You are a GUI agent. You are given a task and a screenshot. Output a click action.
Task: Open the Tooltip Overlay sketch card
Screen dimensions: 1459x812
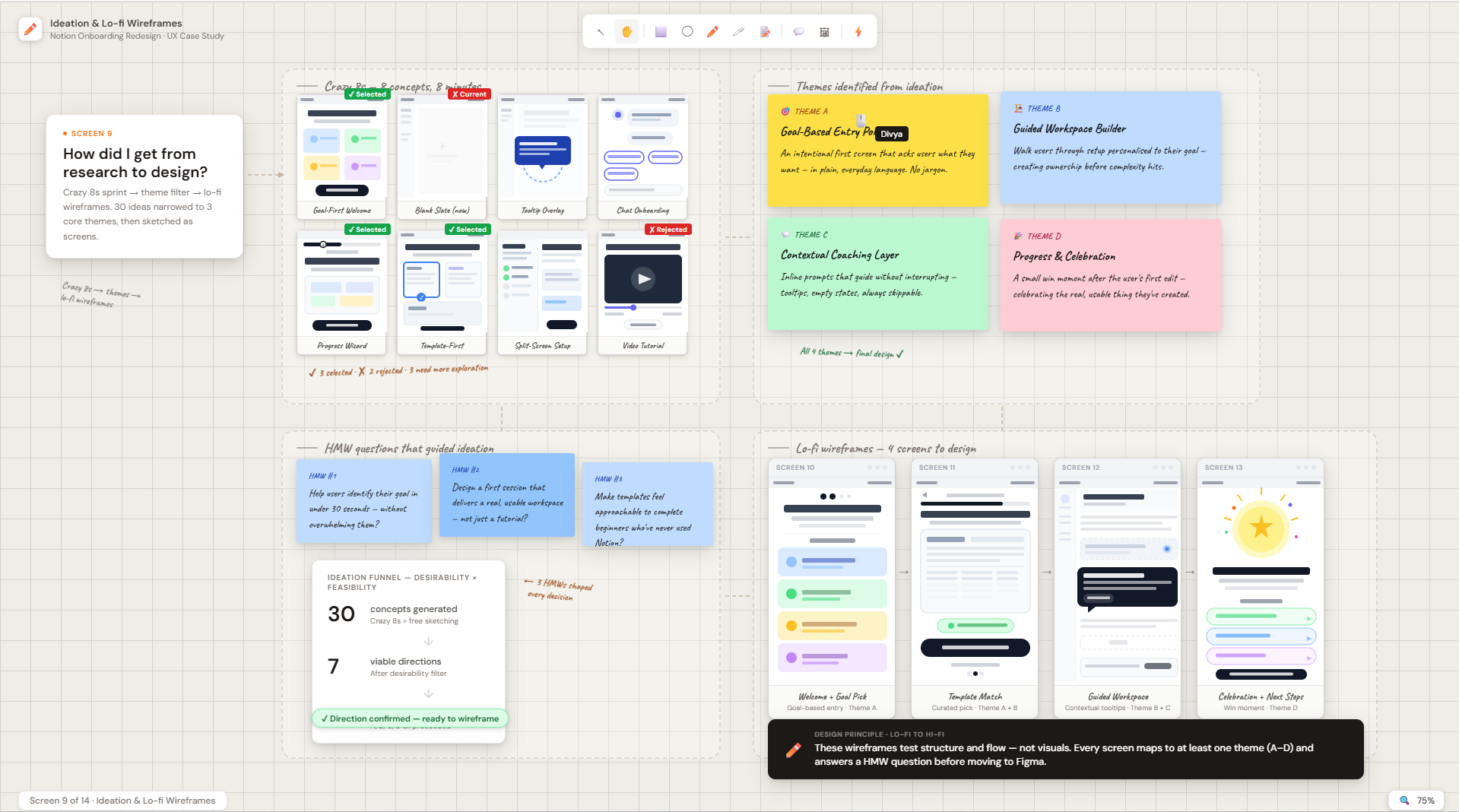(x=542, y=157)
